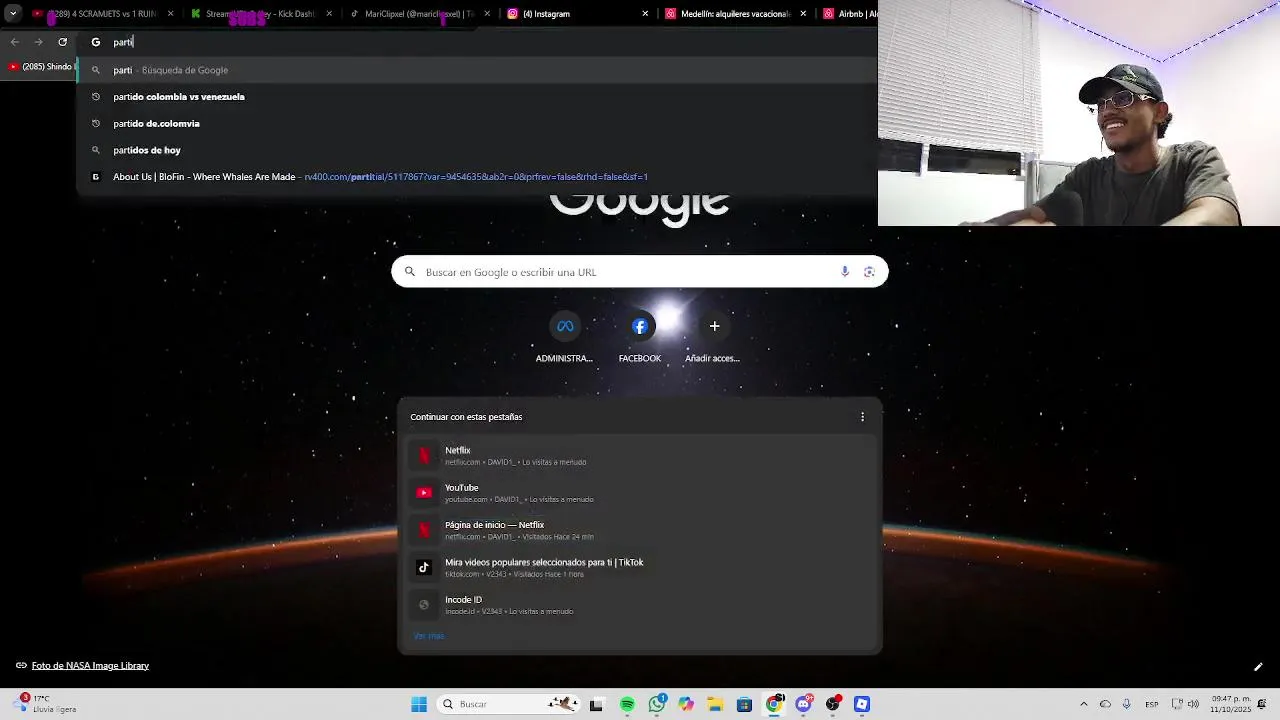Open Discord from taskbar
Viewport: 1280px width, 720px height.
tap(803, 704)
